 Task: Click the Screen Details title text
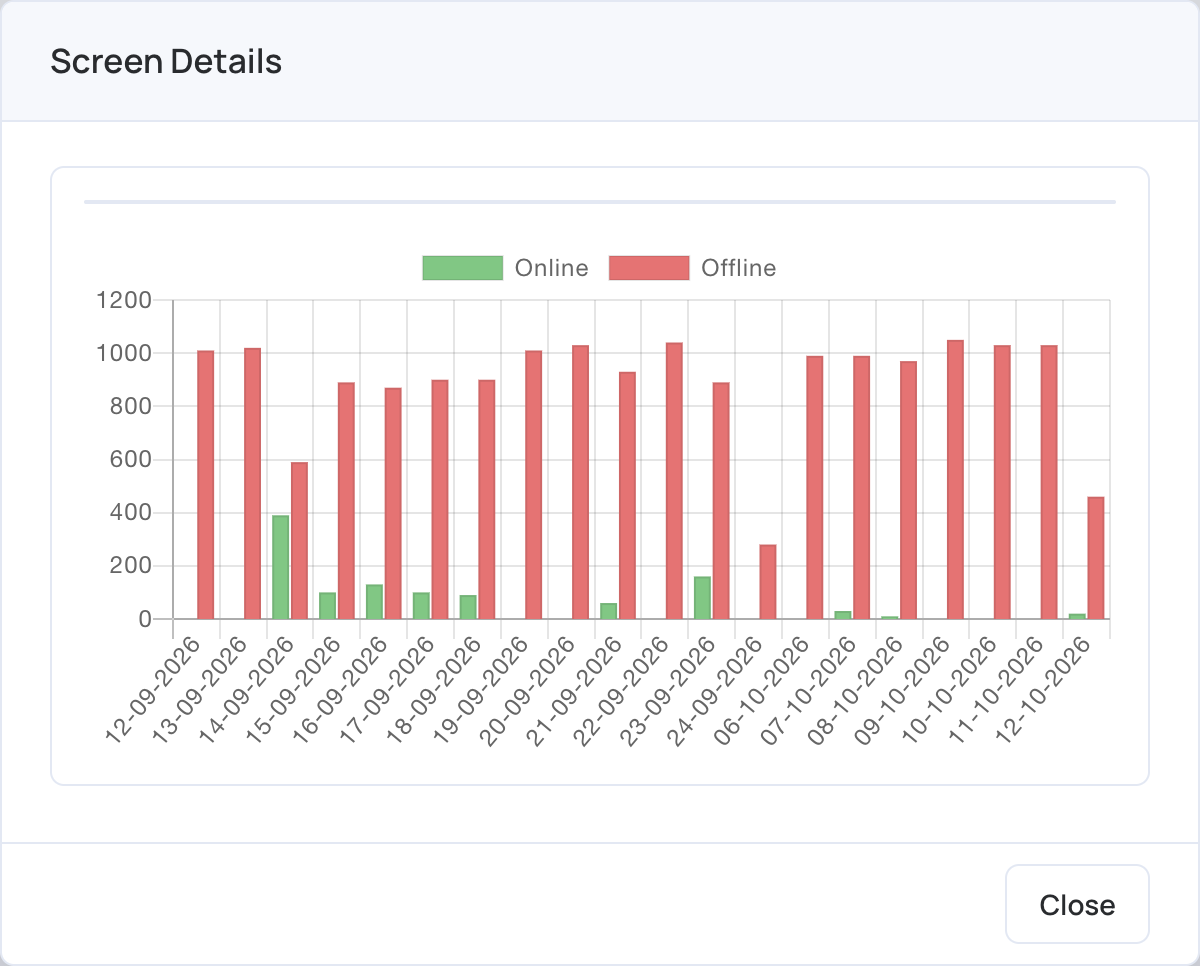[x=166, y=62]
